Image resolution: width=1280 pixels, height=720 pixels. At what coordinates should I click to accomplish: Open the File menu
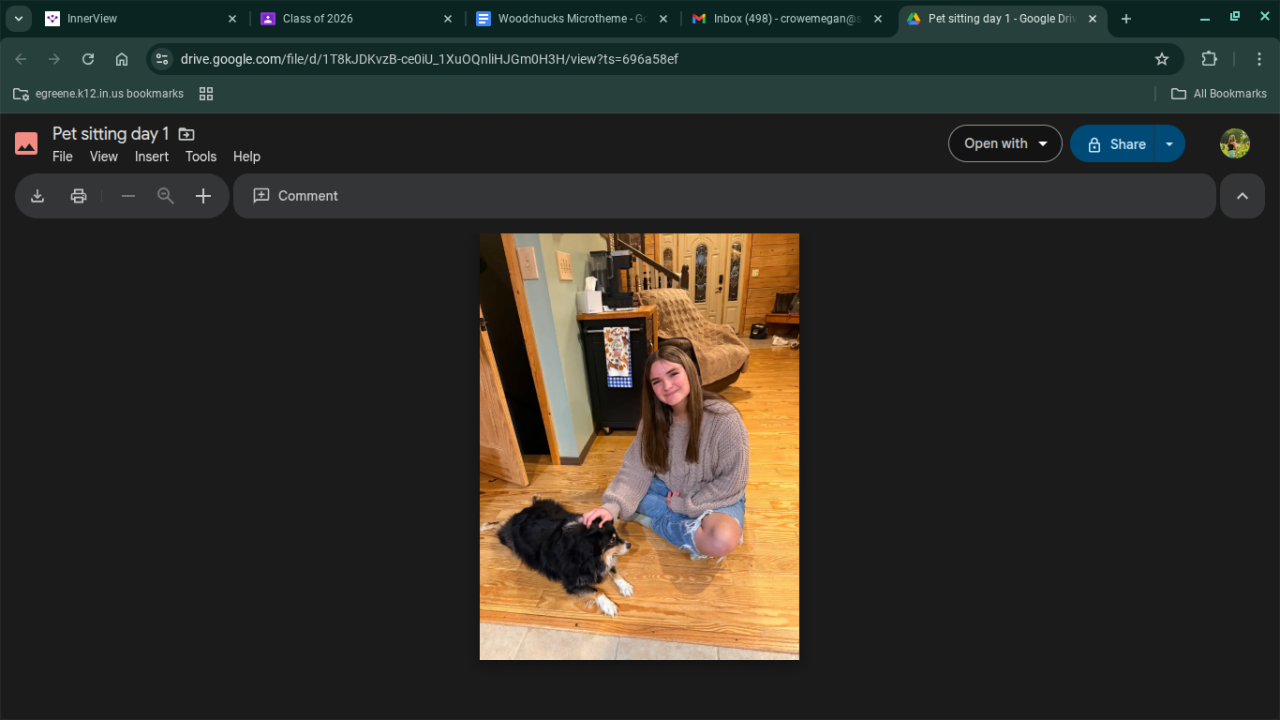tap(62, 157)
